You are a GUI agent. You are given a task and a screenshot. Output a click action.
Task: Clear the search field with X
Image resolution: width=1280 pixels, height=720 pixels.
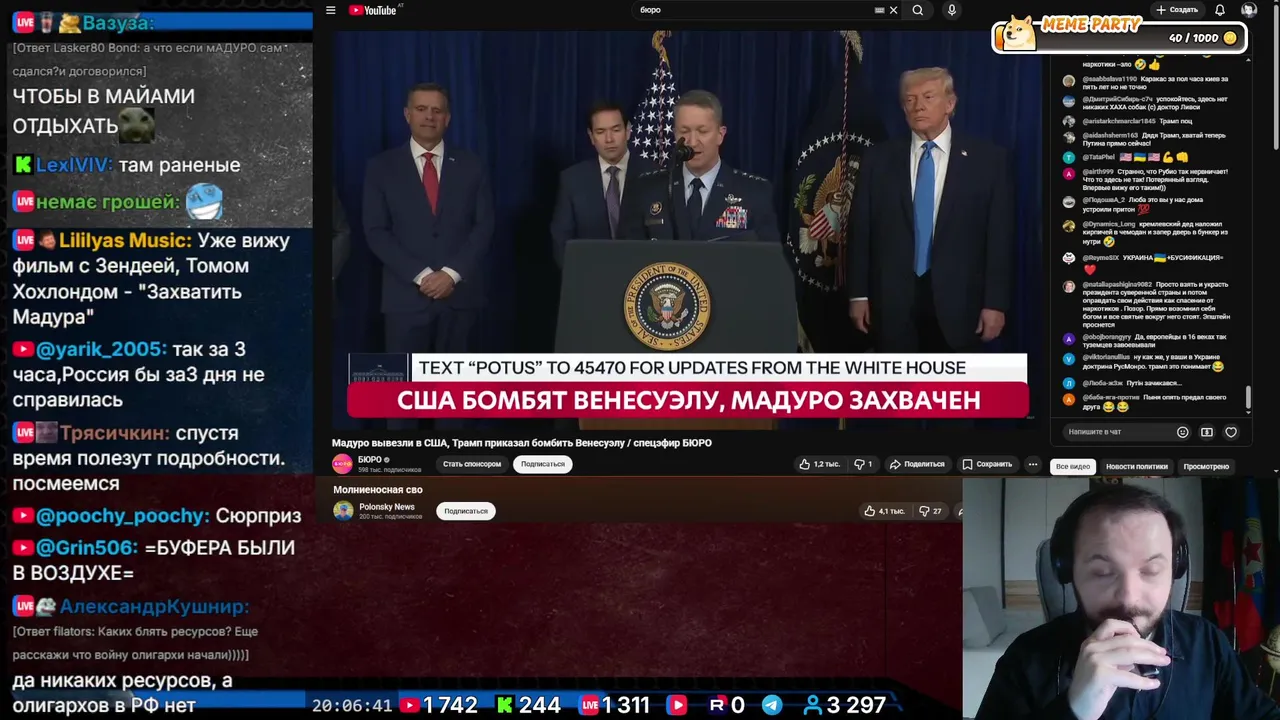pyautogui.click(x=893, y=10)
